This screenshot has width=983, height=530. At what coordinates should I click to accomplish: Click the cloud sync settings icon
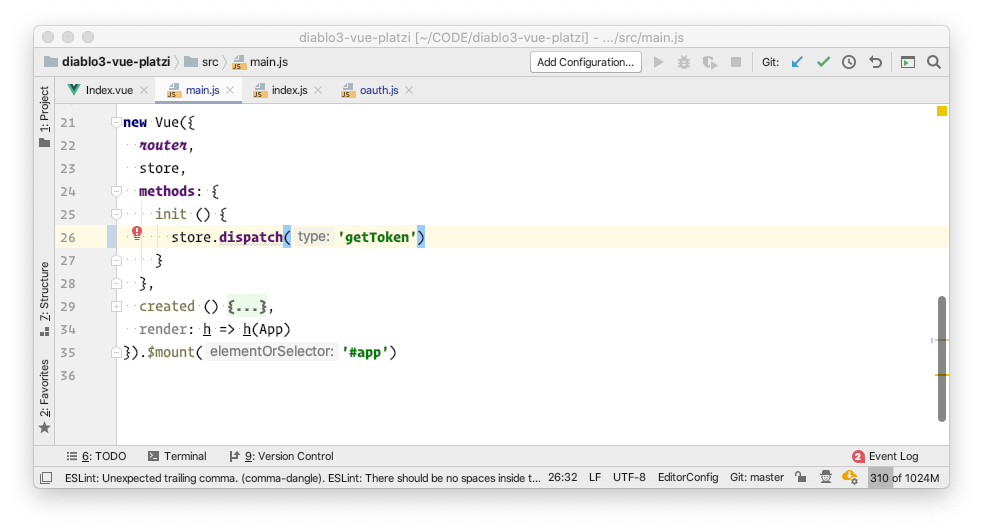tap(850, 477)
